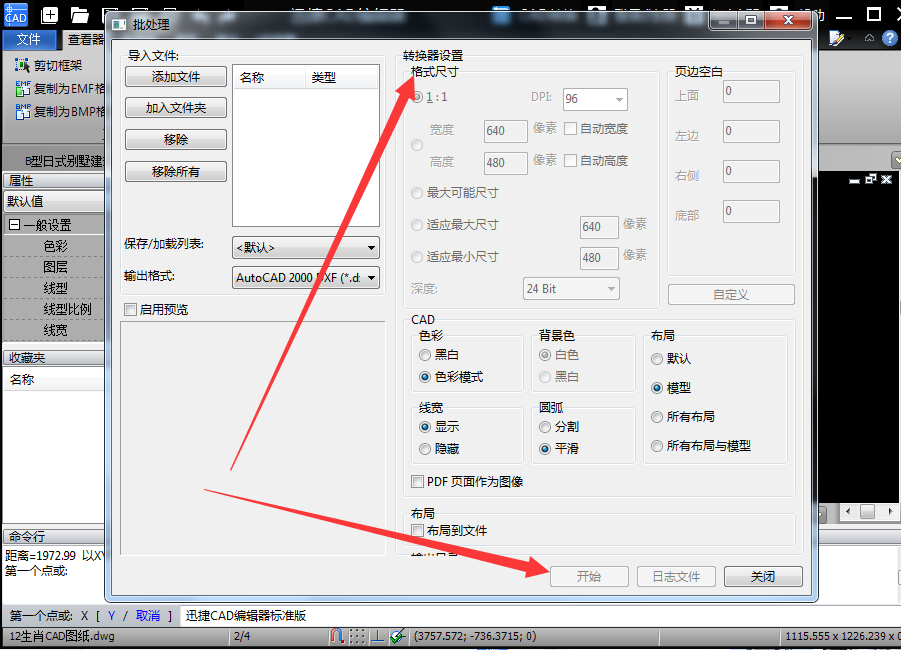Click the 底部 margin input field

[751, 211]
